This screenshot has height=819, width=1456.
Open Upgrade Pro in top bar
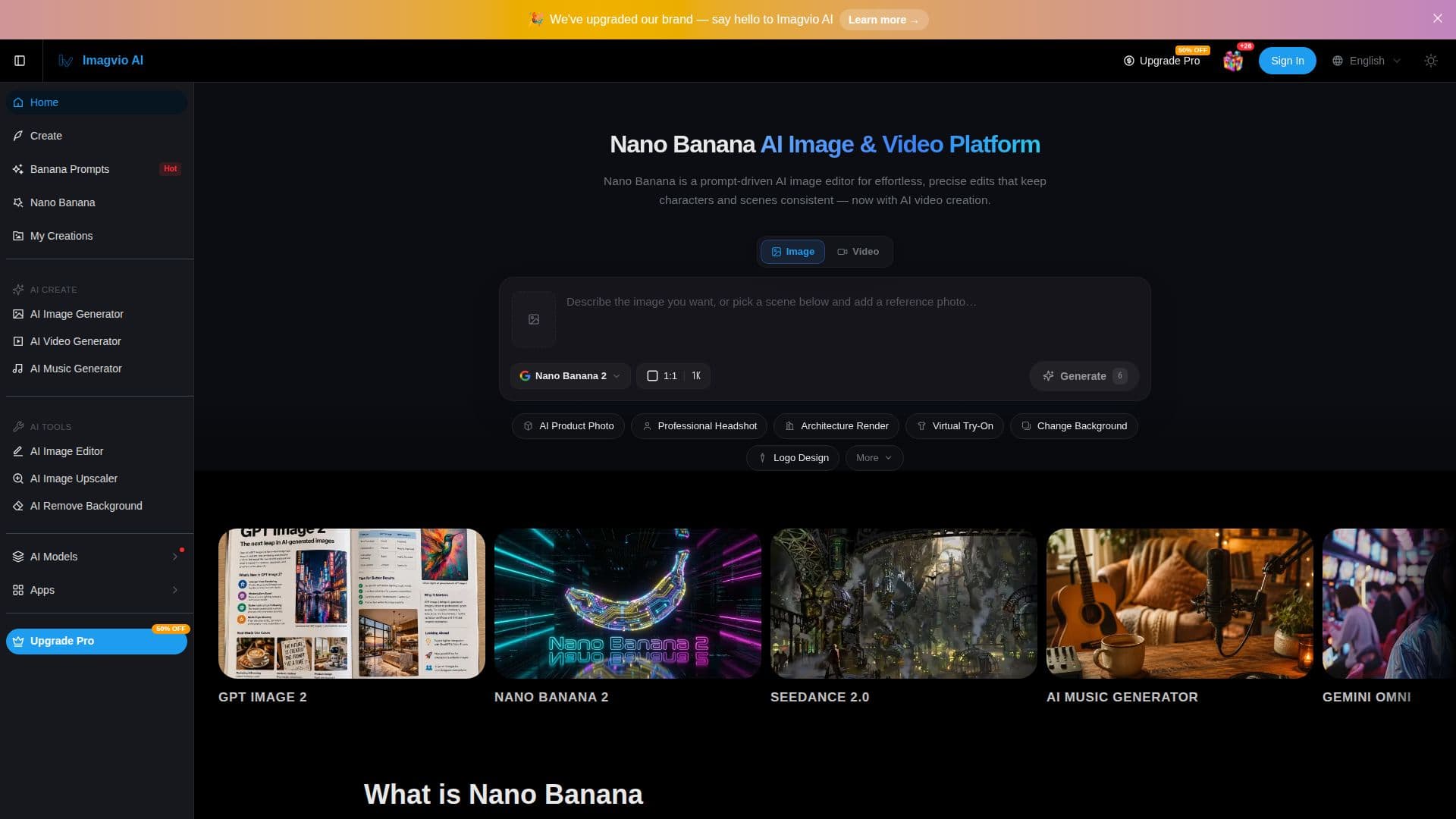click(1162, 61)
